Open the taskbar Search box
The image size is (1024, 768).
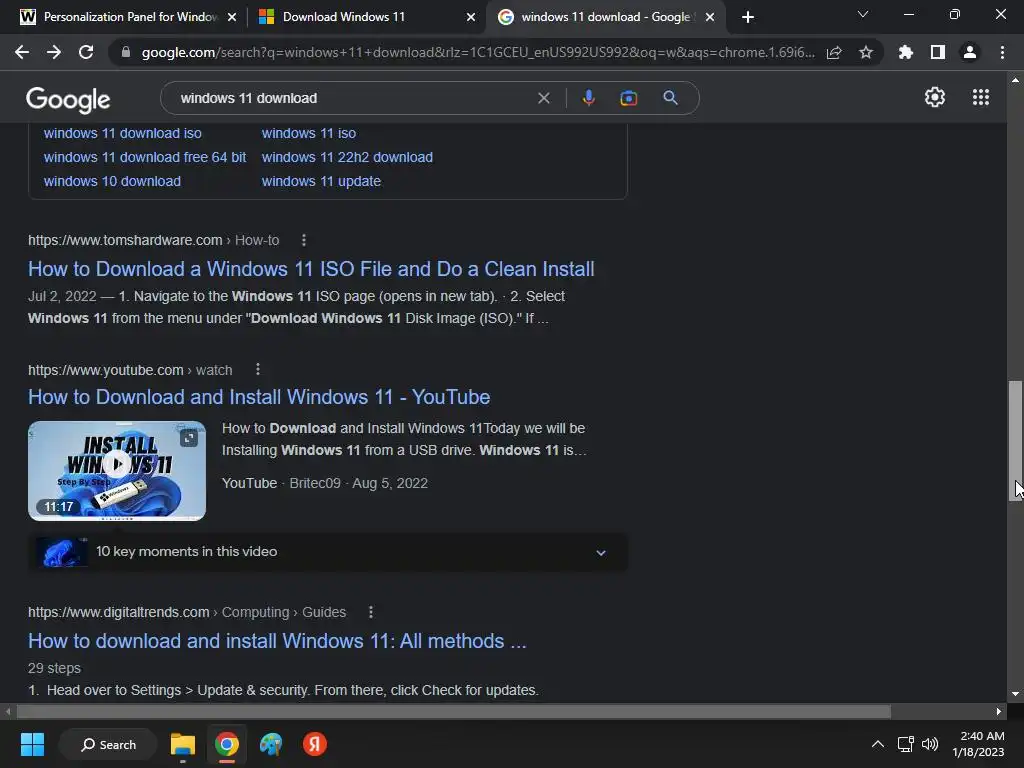pyautogui.click(x=108, y=744)
